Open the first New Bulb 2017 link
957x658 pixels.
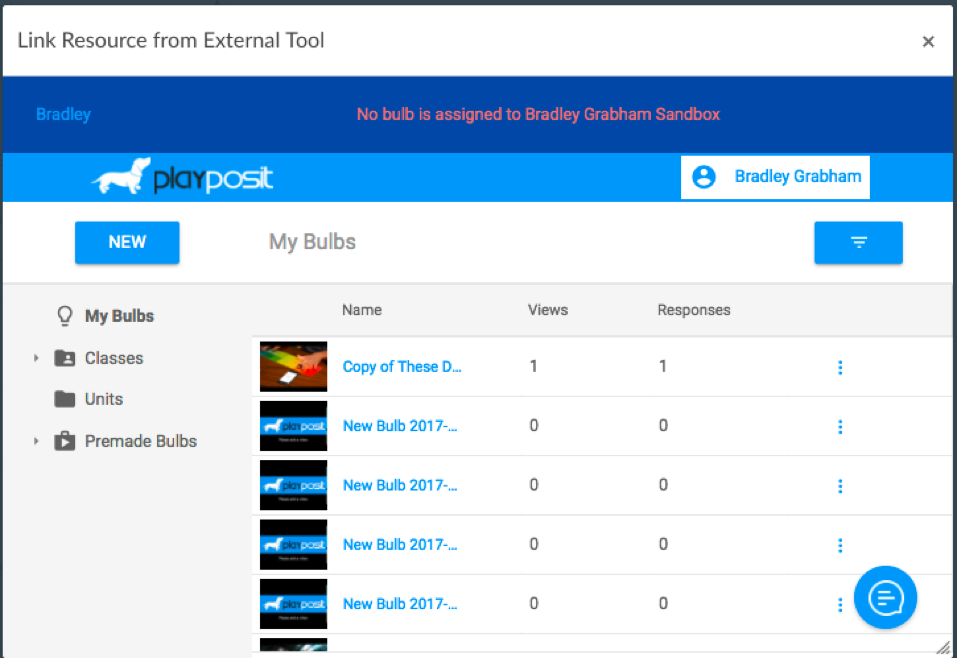click(x=399, y=425)
